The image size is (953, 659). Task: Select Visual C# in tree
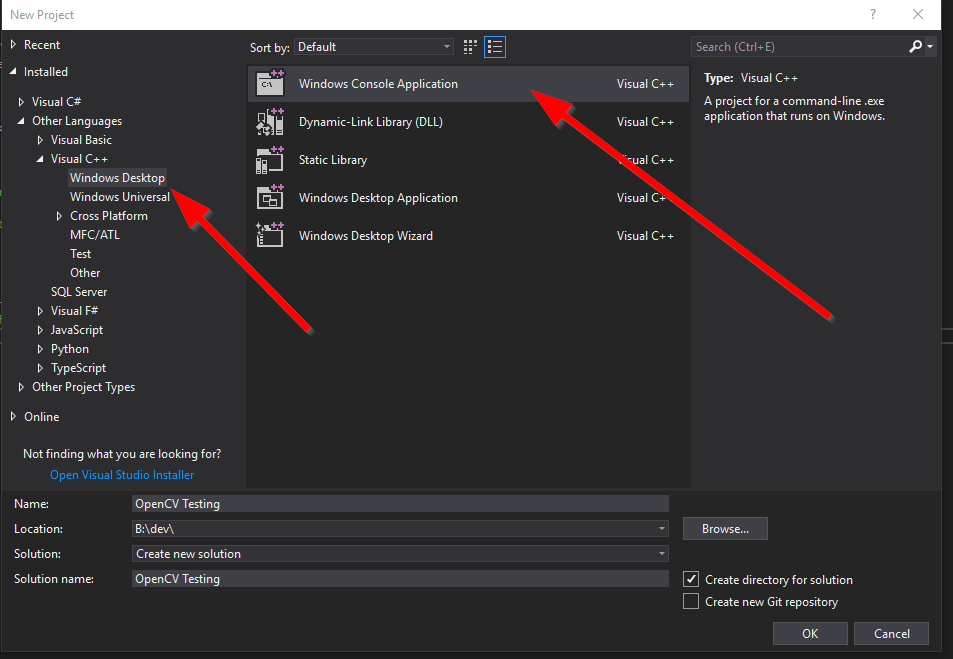[57, 102]
